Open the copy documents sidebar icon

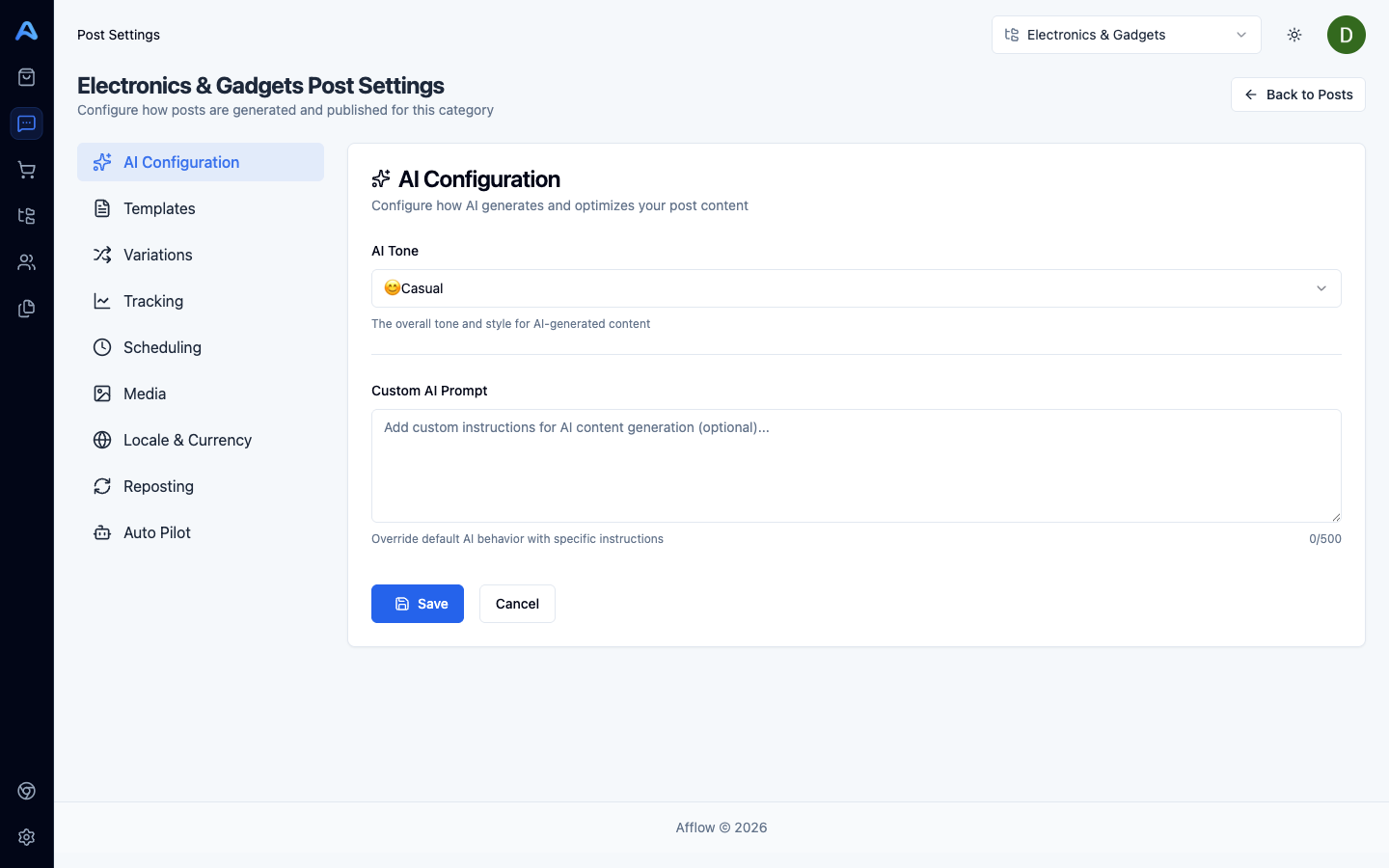(27, 309)
